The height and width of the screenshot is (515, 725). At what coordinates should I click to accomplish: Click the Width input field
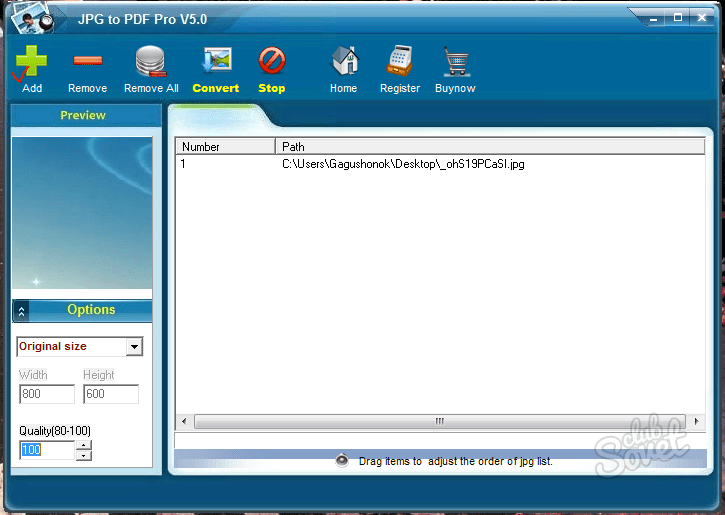(47, 394)
